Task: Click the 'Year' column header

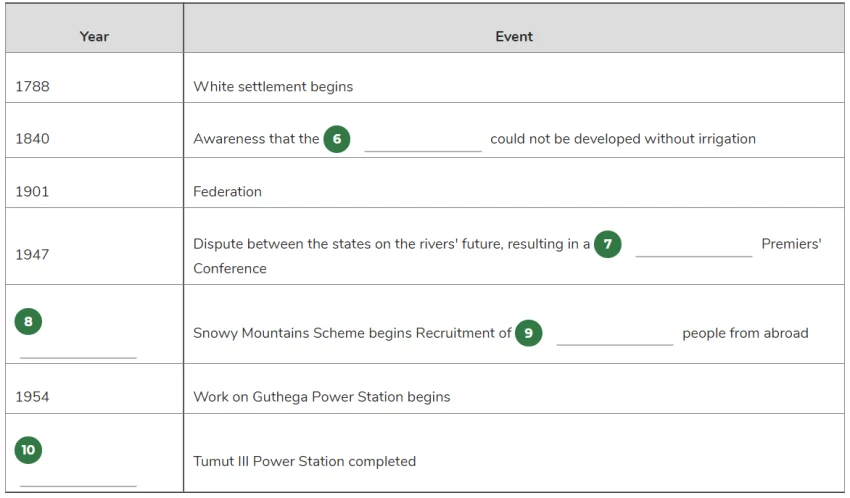Action: click(94, 36)
